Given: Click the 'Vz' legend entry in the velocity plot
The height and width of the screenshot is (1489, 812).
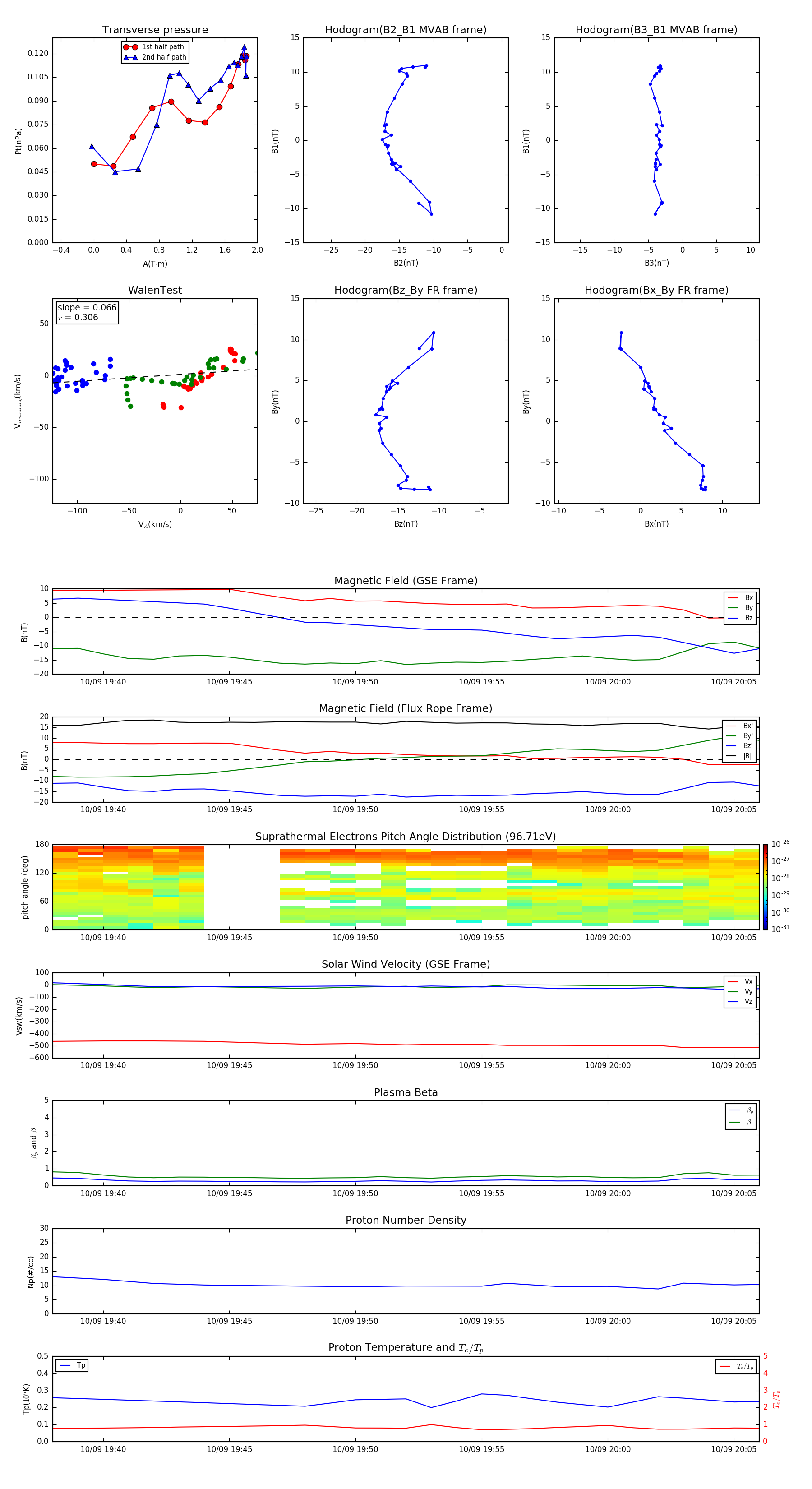Looking at the screenshot, I should click(740, 1002).
